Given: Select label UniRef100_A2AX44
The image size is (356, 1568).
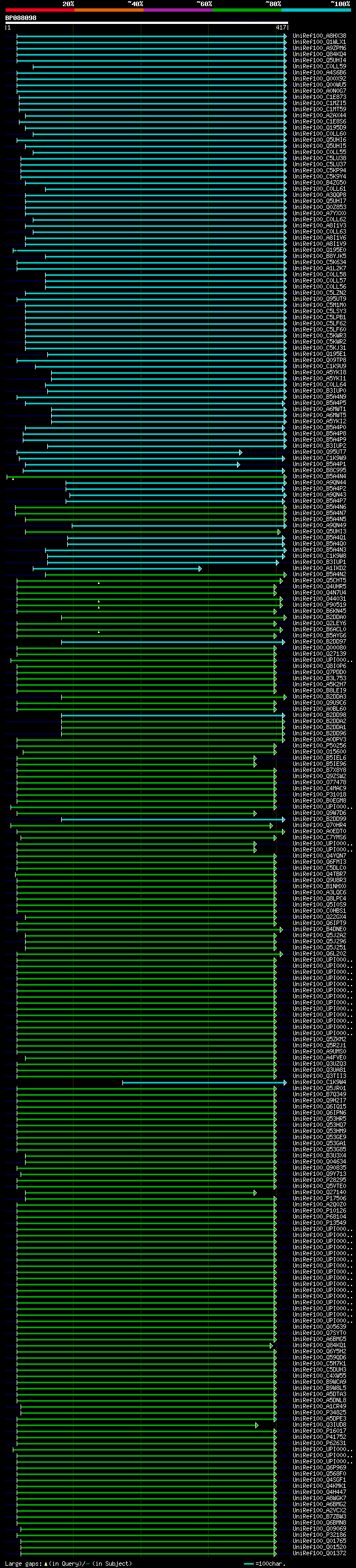Looking at the screenshot, I should click(319, 115).
